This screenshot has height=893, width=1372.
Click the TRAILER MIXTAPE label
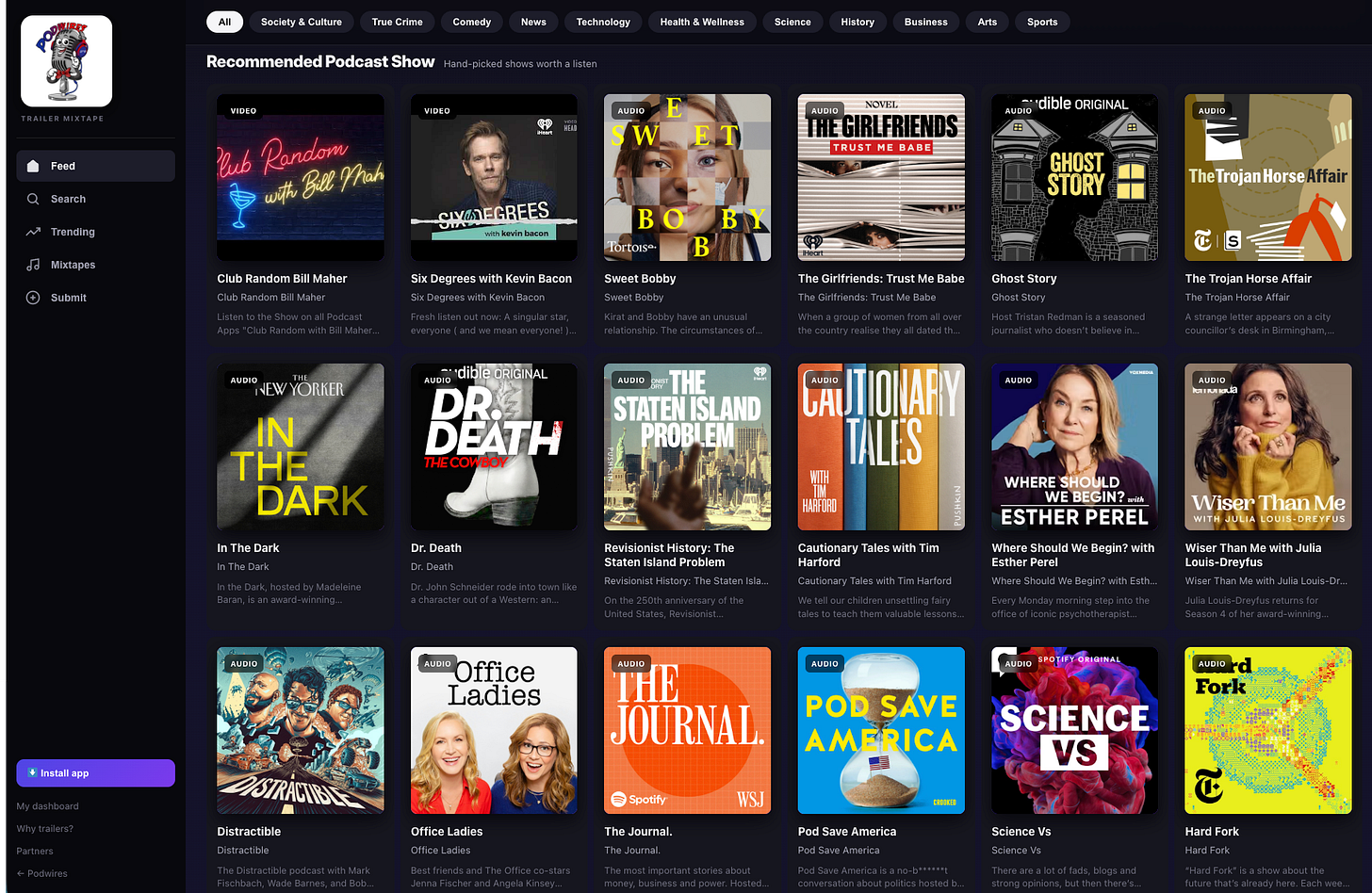point(62,119)
